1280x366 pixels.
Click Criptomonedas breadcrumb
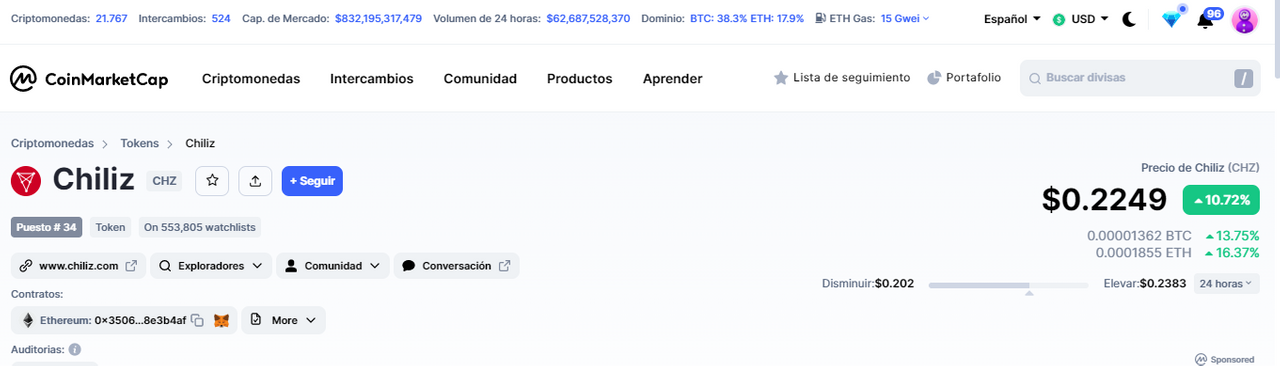[x=52, y=143]
